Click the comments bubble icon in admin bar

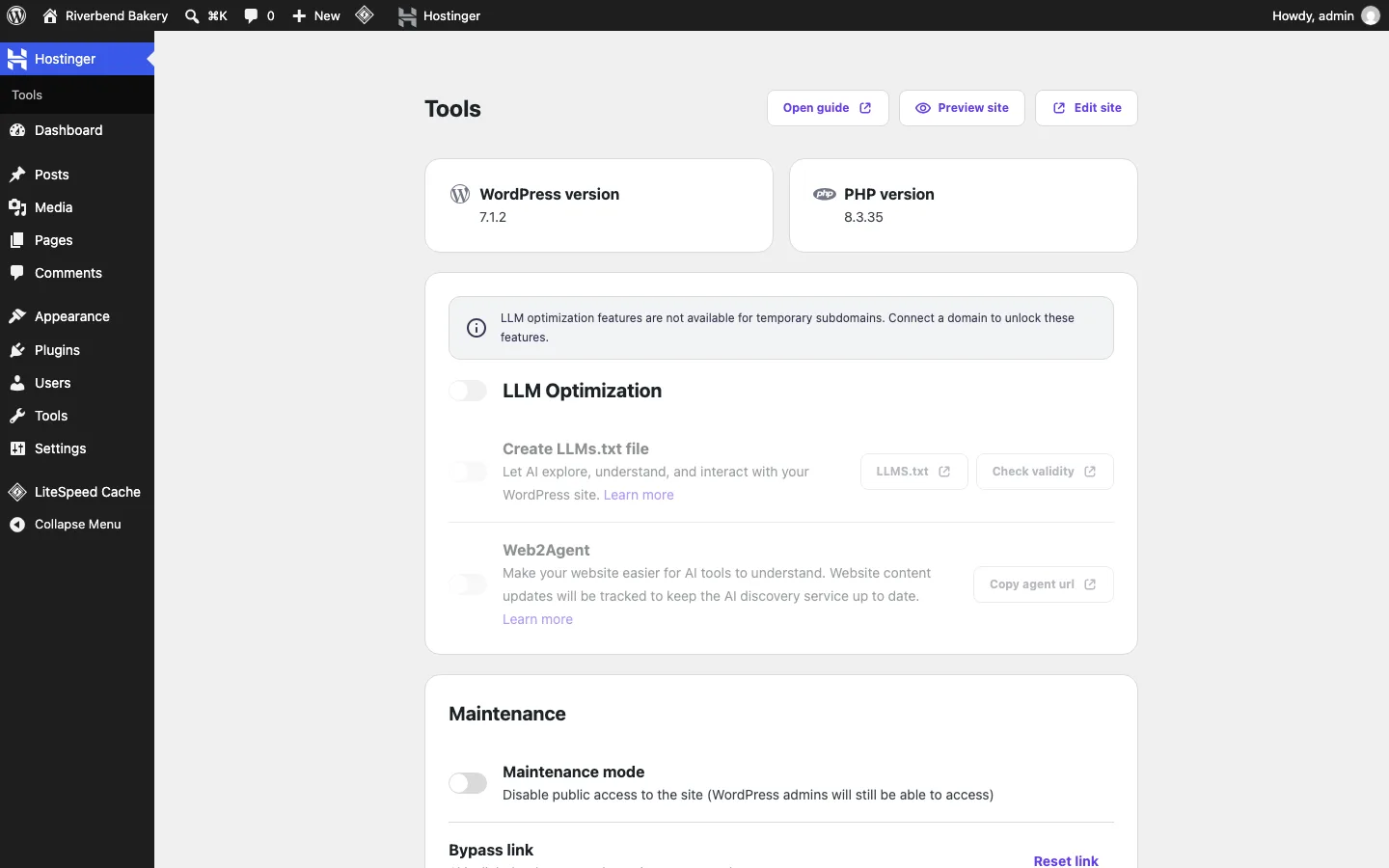pos(252,15)
